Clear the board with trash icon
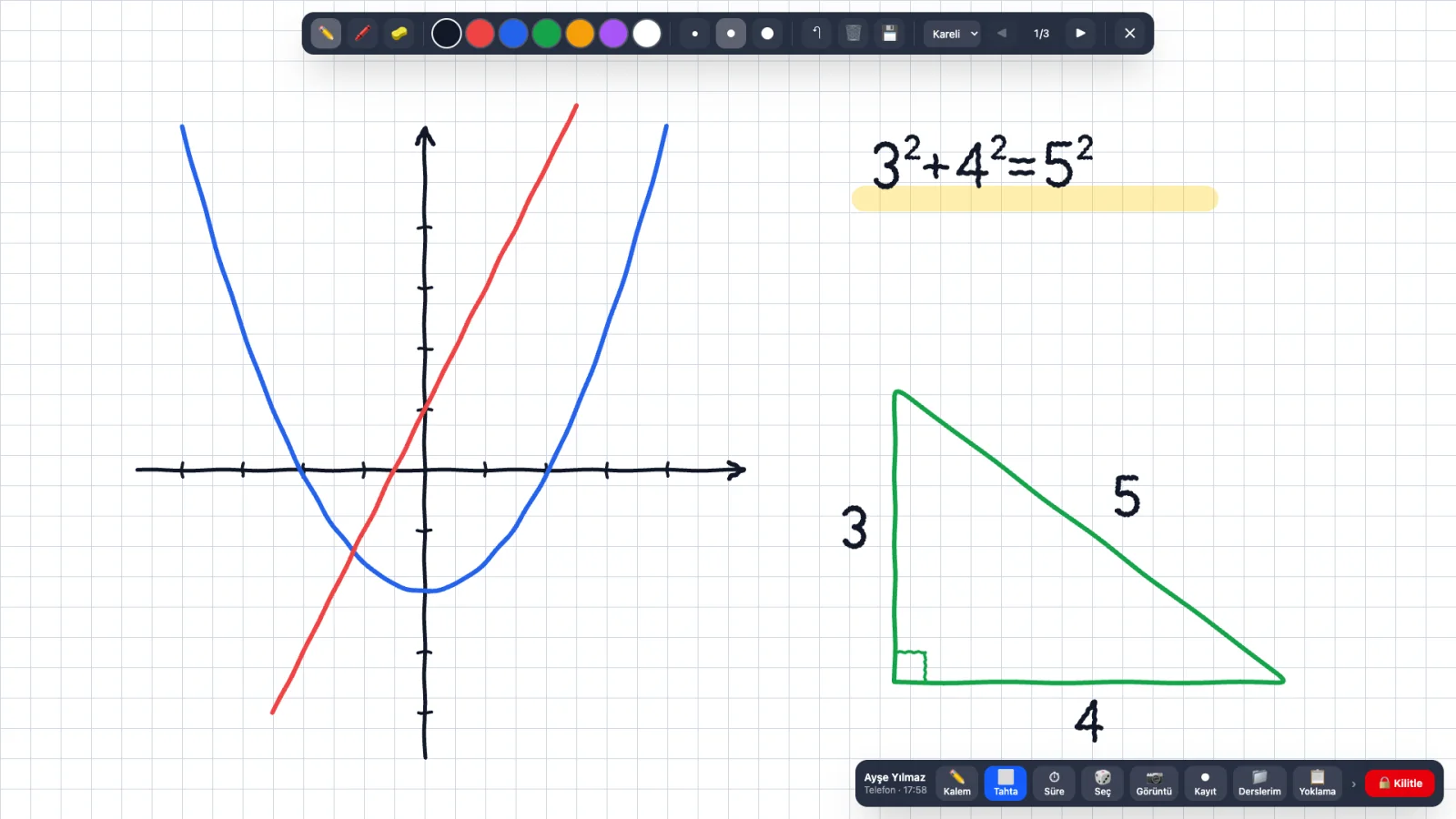 (853, 34)
